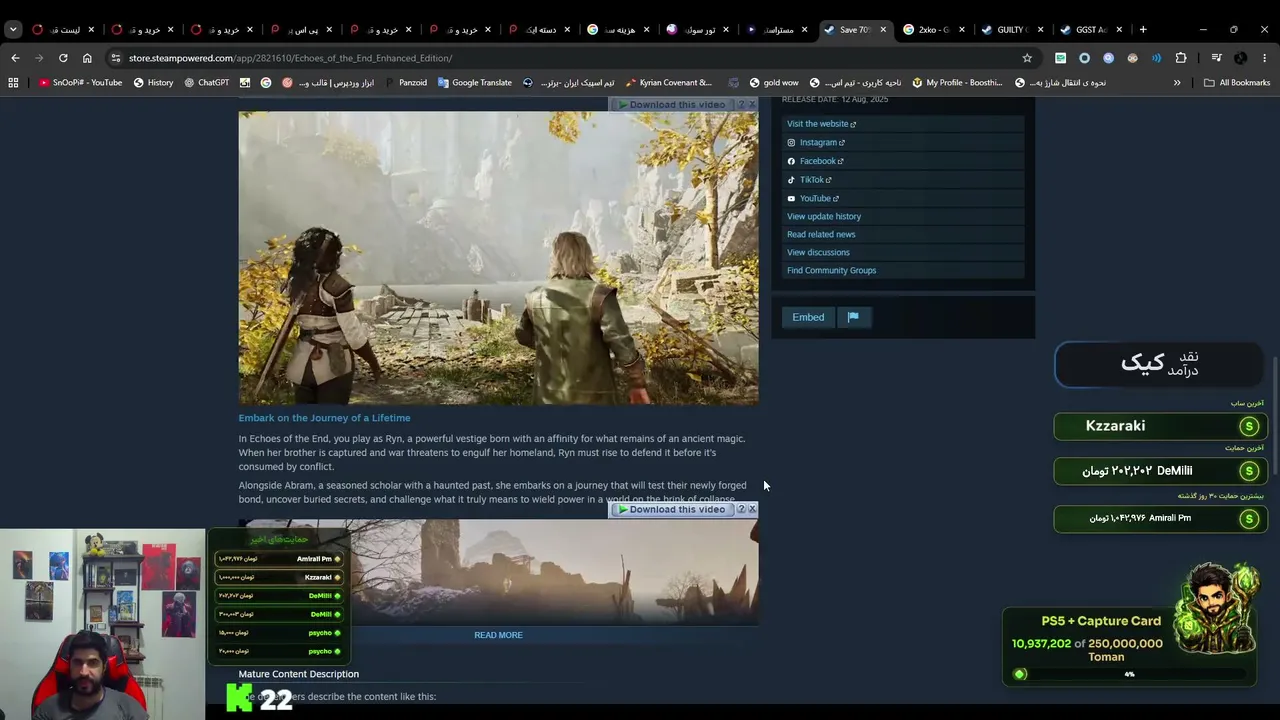Open the Extensions puzzle icon
Image resolution: width=1280 pixels, height=720 pixels.
[x=1181, y=58]
